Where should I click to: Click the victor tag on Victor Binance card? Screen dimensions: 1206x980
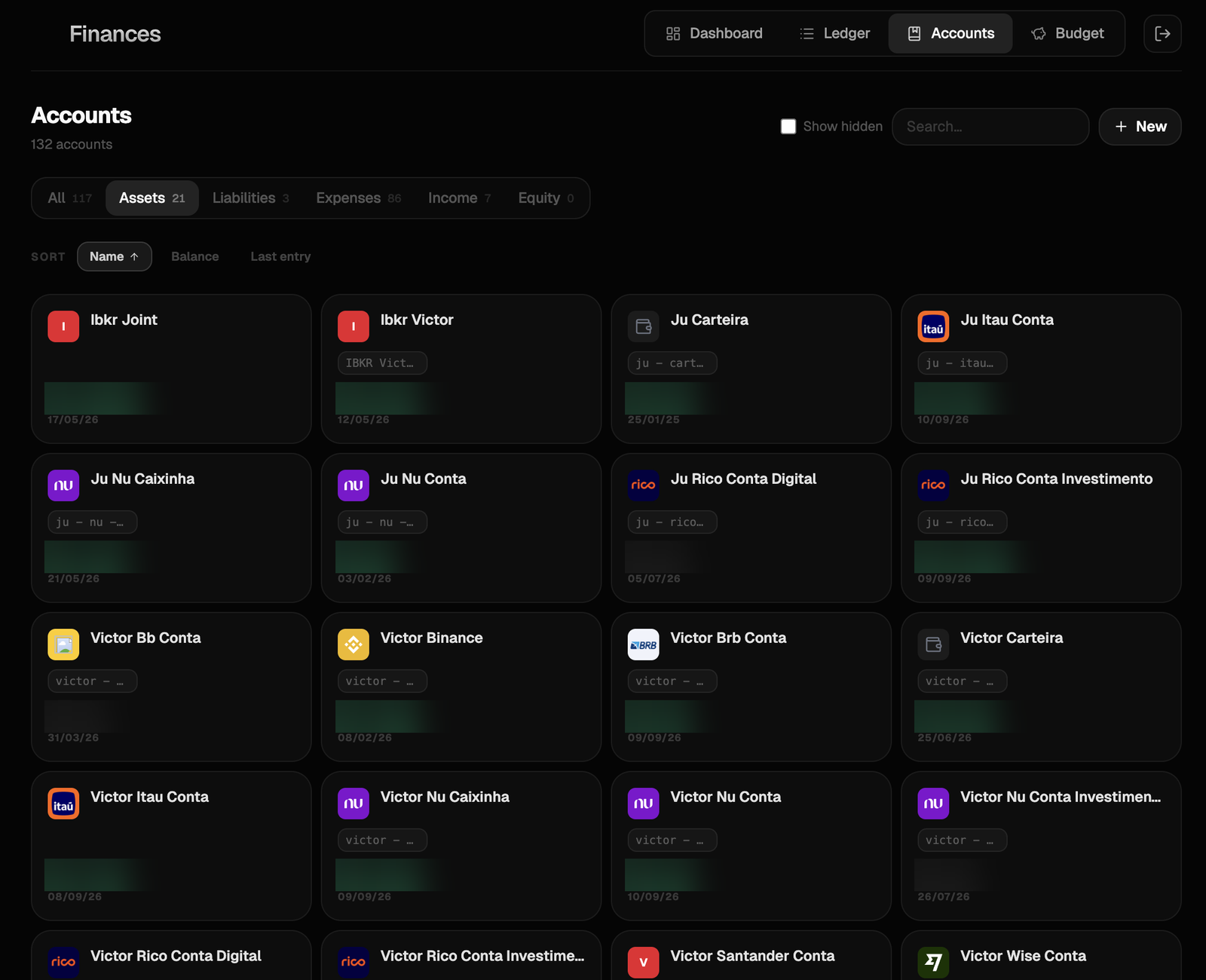[x=382, y=681]
